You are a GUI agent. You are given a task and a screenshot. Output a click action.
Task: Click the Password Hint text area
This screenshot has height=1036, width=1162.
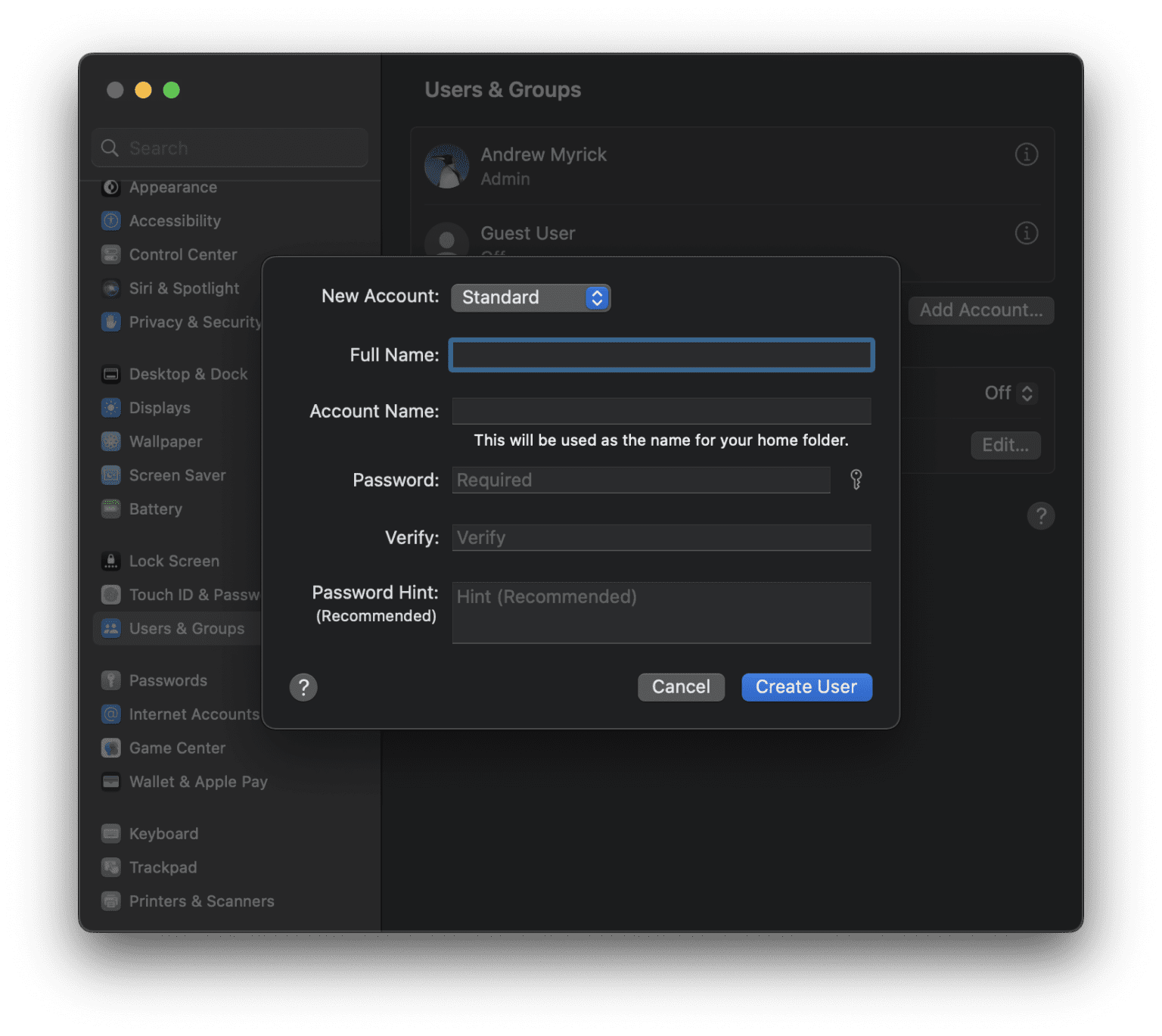coord(661,612)
